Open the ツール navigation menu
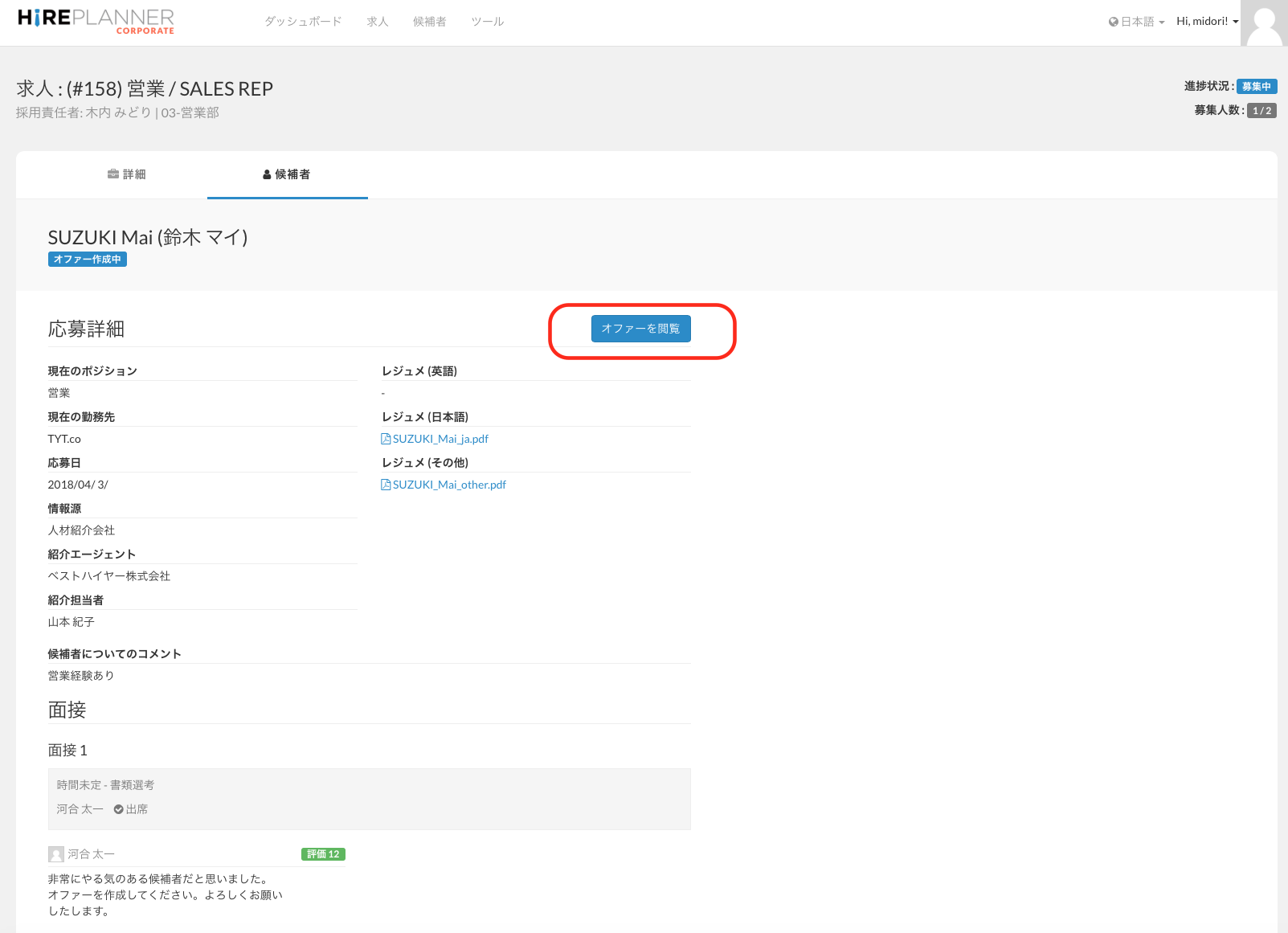 coord(487,22)
